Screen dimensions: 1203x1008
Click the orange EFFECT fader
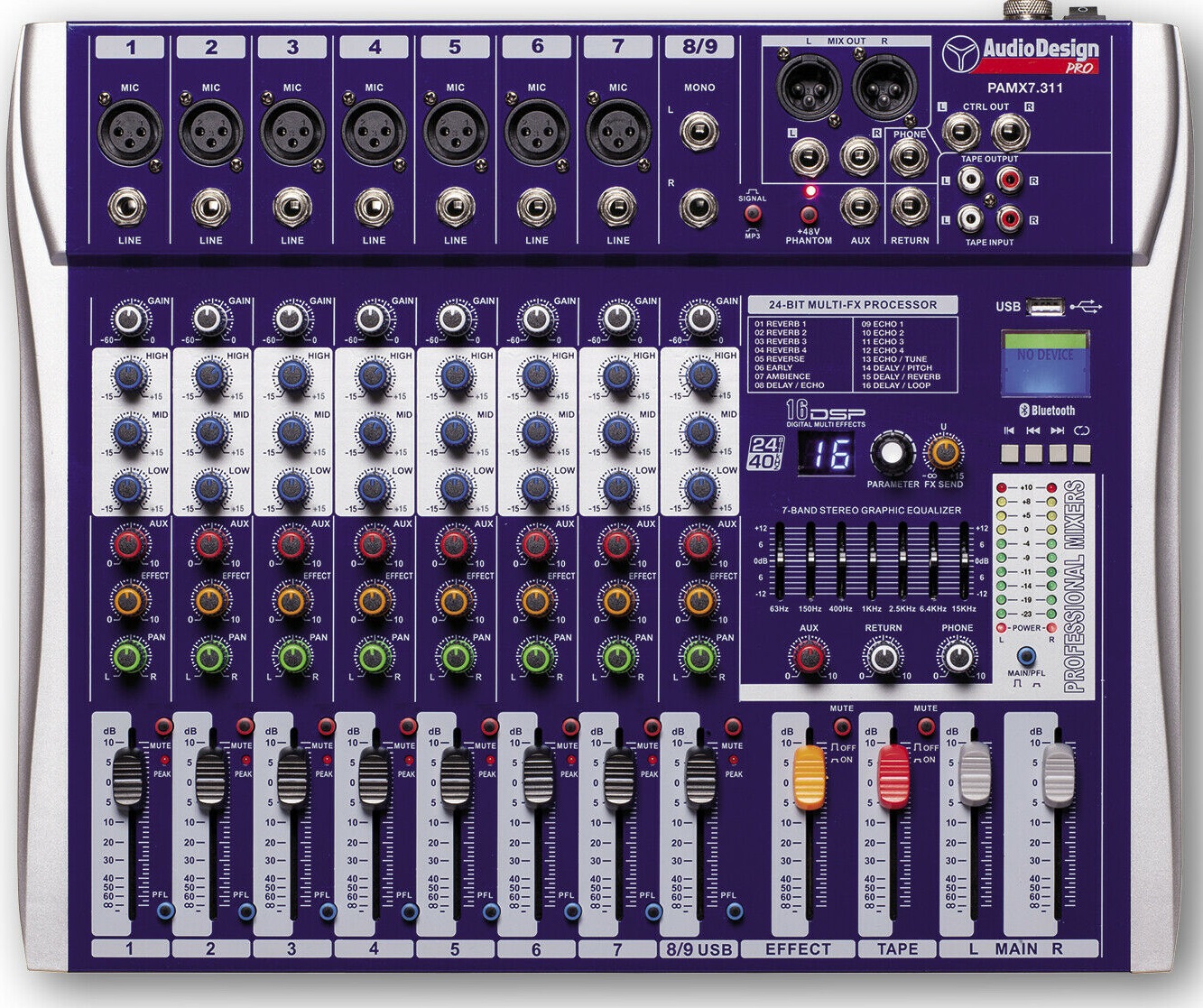click(x=809, y=776)
